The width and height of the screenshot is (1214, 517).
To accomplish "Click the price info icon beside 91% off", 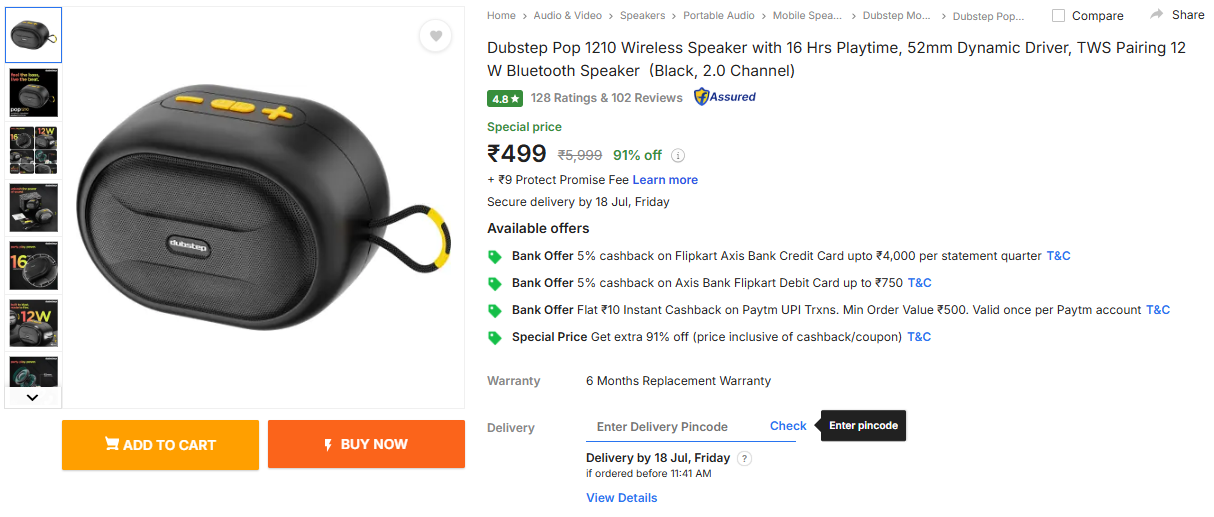I will click(x=678, y=155).
